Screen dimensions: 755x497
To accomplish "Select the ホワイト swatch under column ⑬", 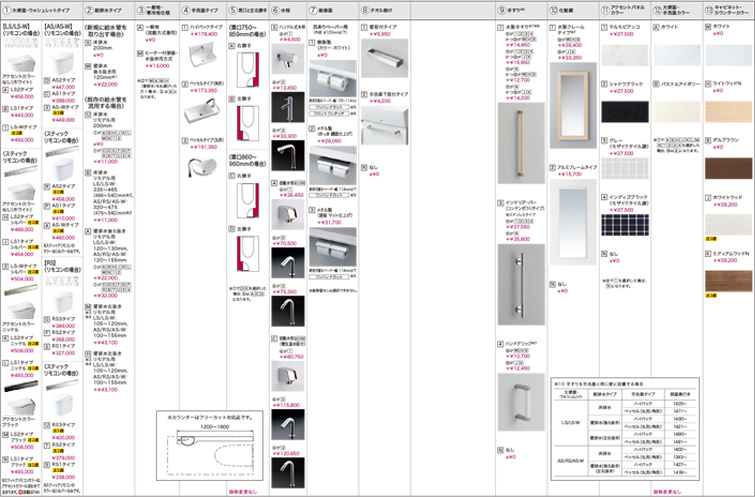I will (x=729, y=55).
